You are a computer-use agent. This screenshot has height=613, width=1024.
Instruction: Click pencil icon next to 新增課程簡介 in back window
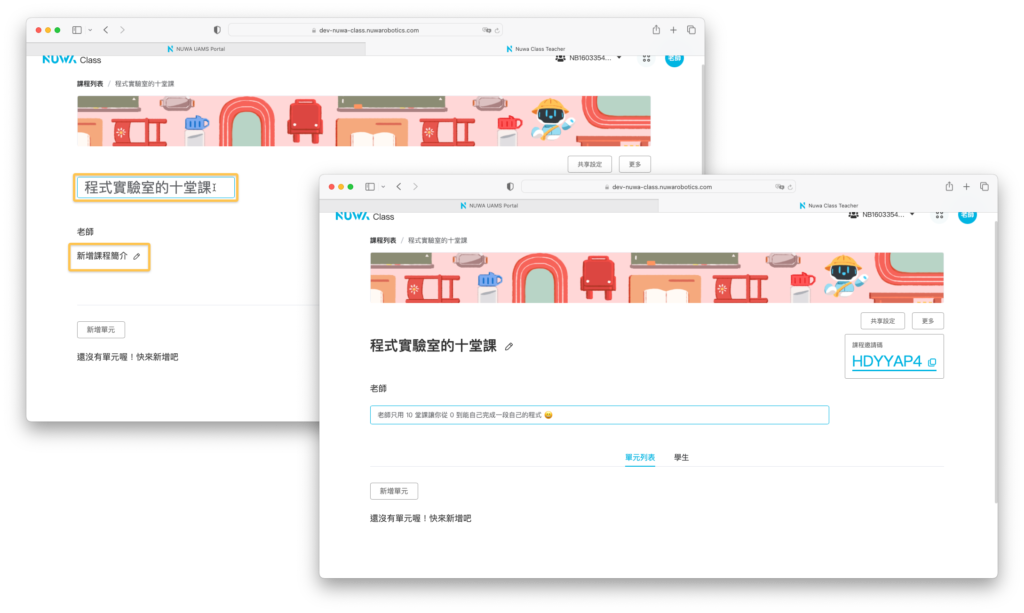[x=136, y=257]
